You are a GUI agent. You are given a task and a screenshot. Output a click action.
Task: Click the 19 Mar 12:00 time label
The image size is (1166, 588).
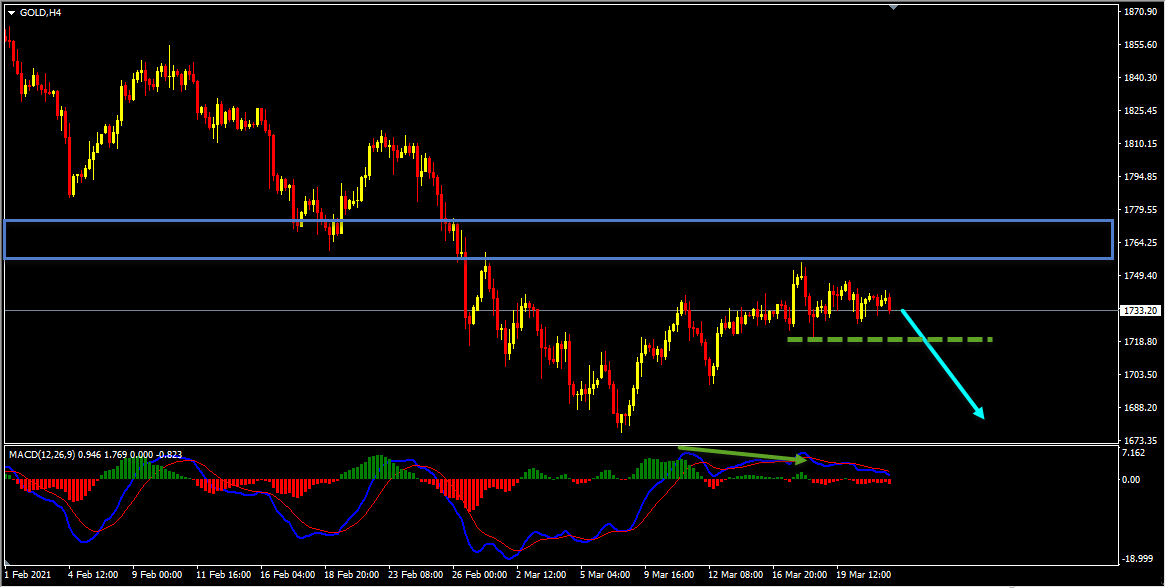864,575
